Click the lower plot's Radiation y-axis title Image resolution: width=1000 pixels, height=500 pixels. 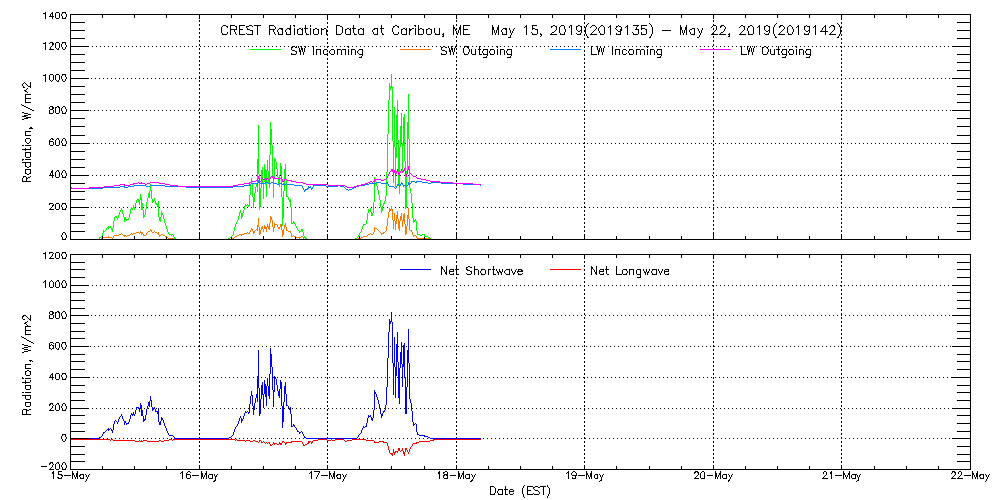[28, 360]
